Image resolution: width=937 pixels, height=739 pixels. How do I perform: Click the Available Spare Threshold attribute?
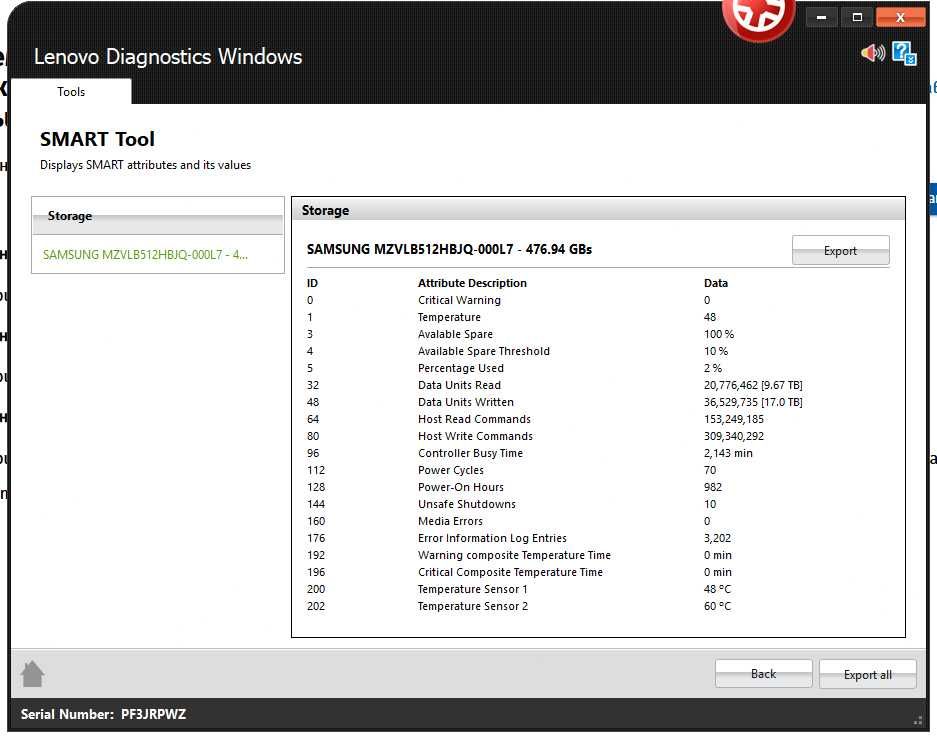tap(483, 351)
